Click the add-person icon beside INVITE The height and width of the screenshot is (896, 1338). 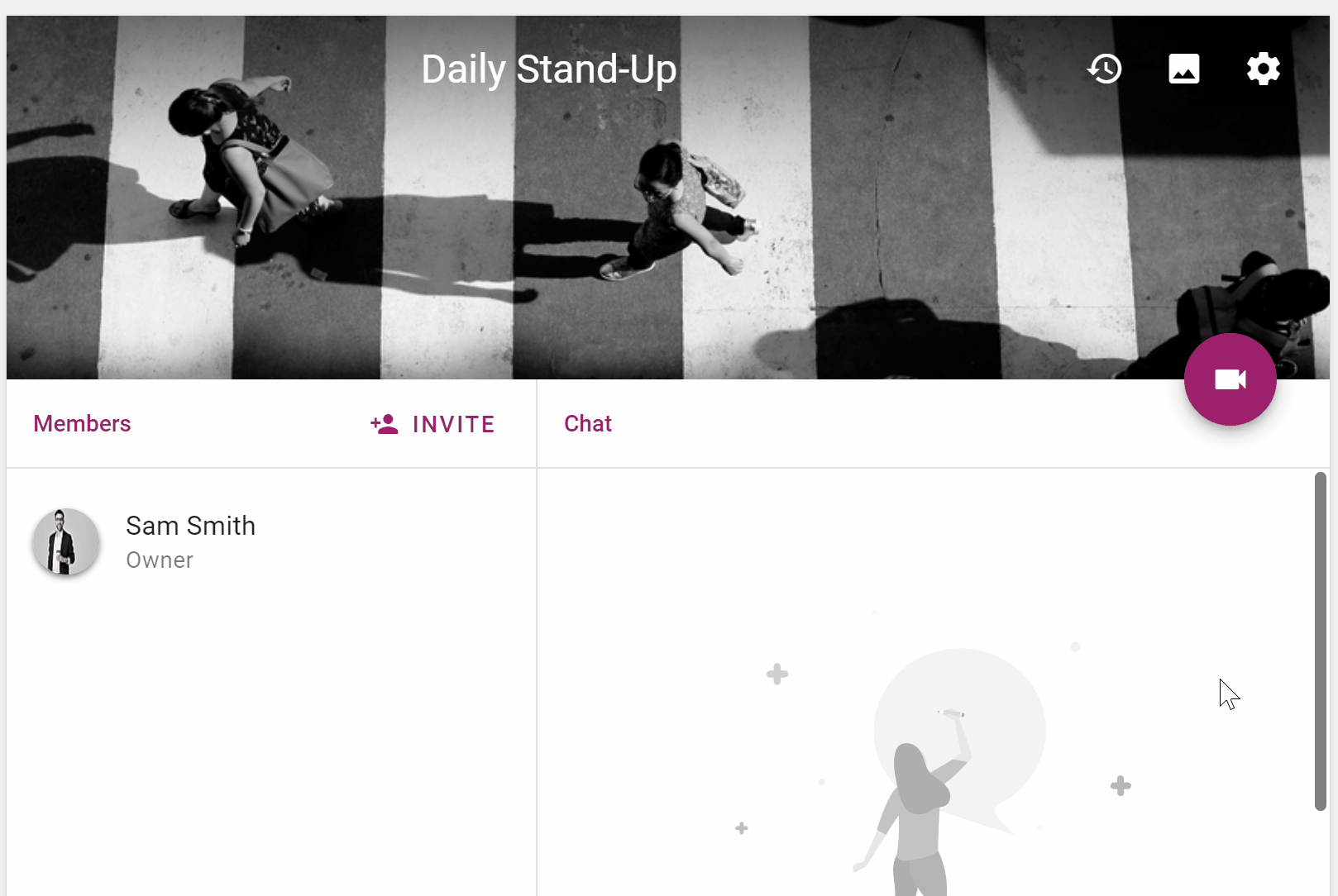click(x=385, y=424)
